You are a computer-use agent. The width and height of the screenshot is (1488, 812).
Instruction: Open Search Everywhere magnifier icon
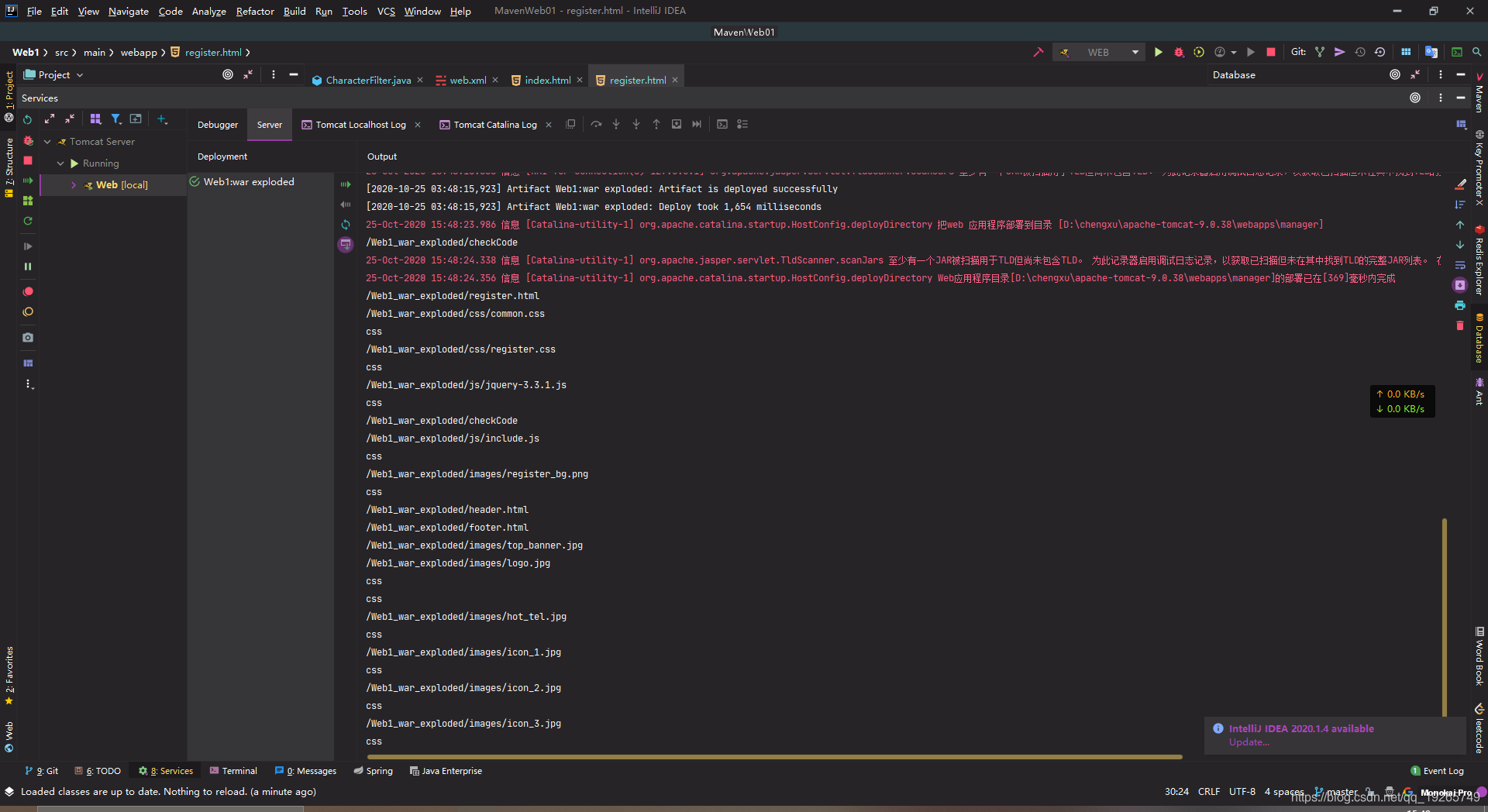tap(1477, 52)
